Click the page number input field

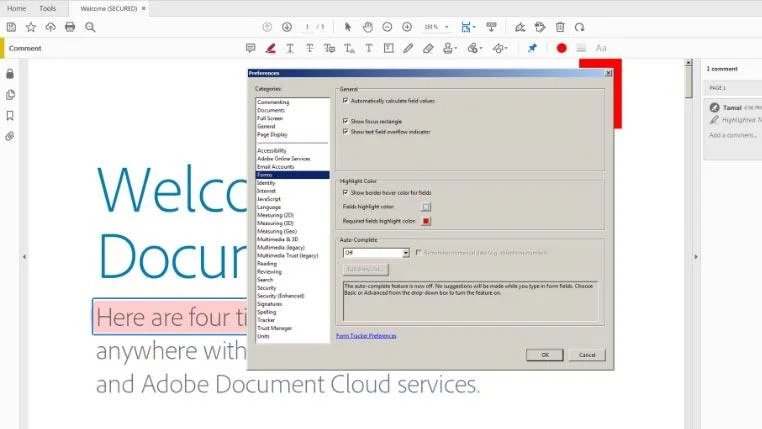[307, 27]
